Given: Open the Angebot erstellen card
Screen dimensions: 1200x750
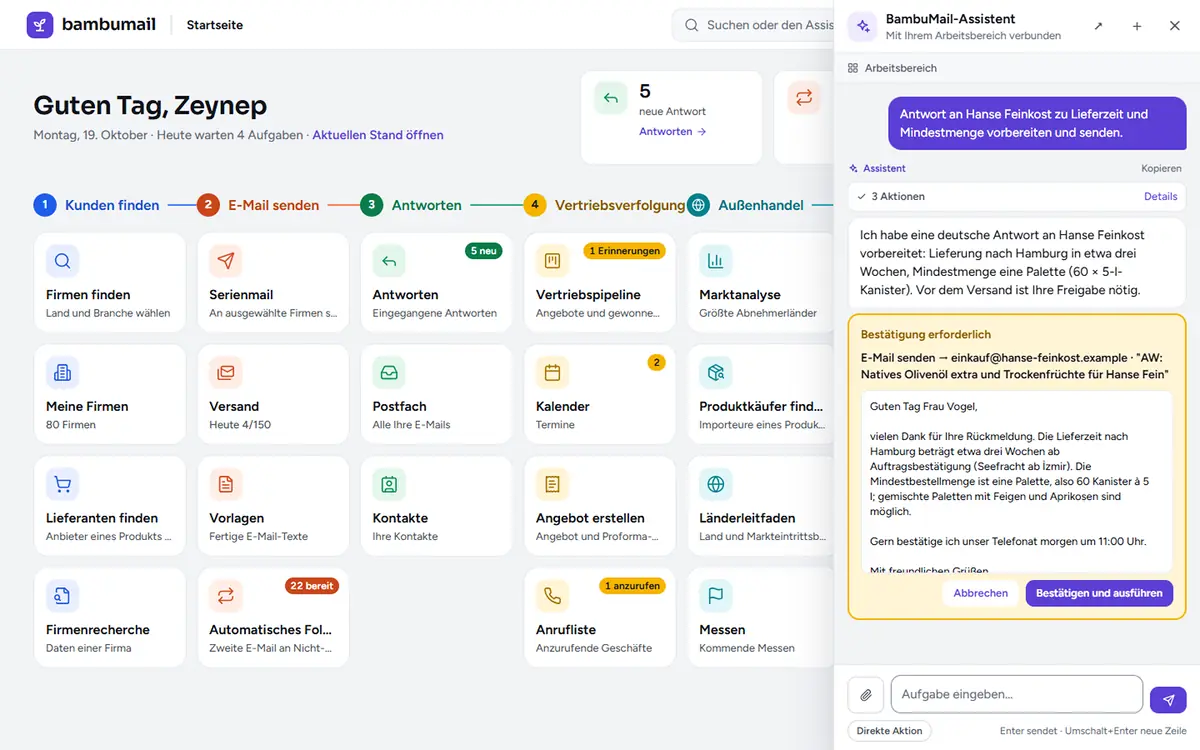Looking at the screenshot, I should (600, 507).
